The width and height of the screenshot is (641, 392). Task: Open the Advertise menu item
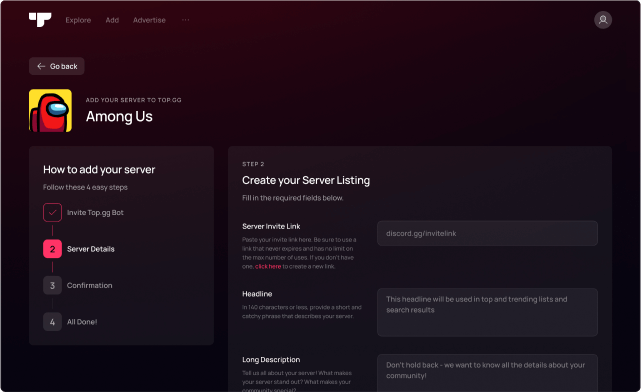[149, 20]
